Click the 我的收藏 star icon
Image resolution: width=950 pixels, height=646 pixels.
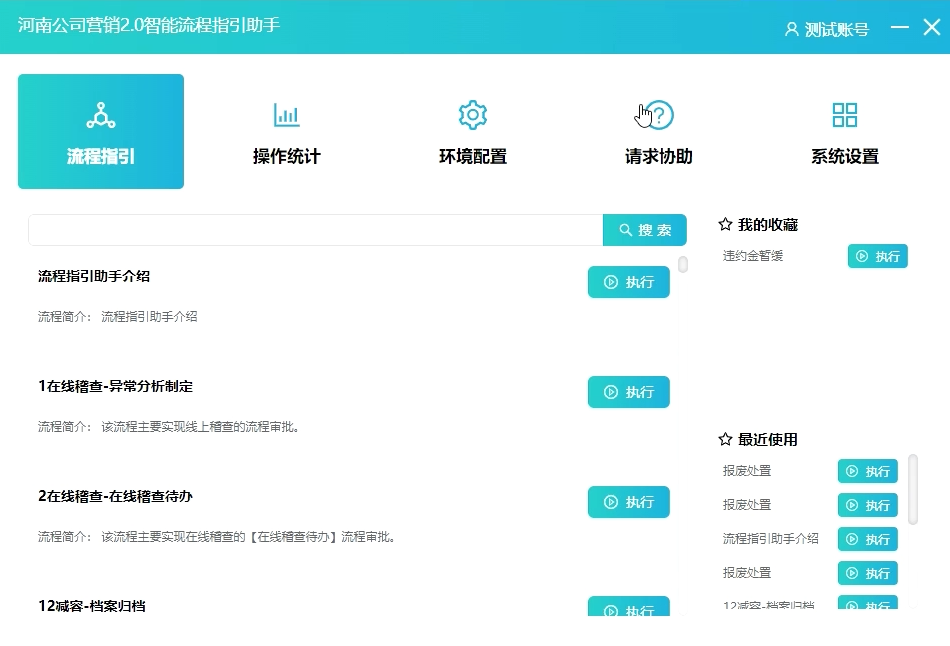(x=726, y=225)
